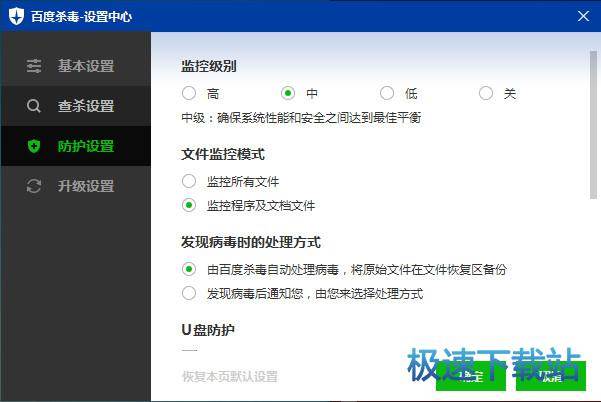Image resolution: width=601 pixels, height=402 pixels.
Task: Switch to the 查杀设置 tab
Action: point(76,106)
